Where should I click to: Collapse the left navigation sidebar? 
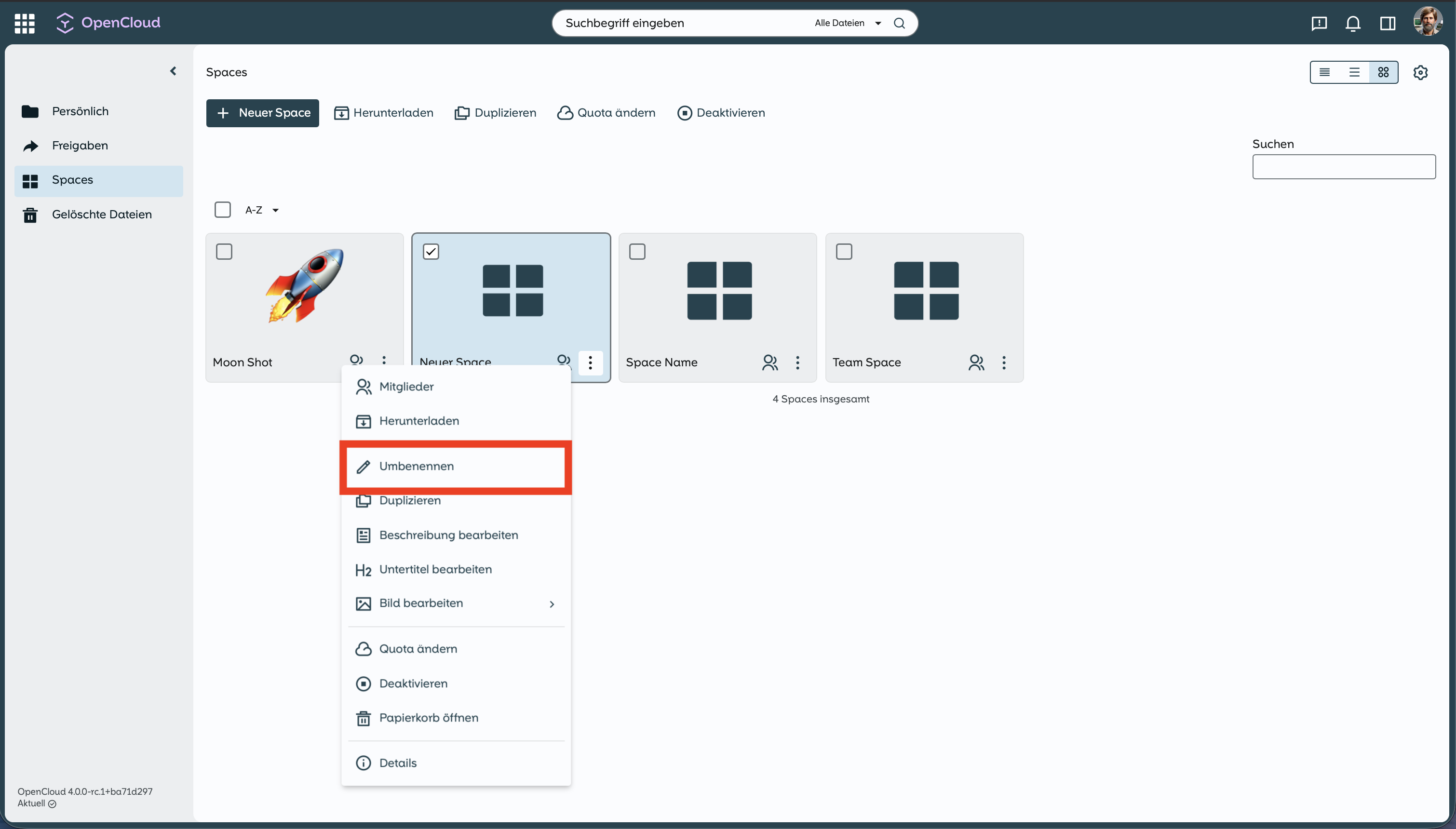click(x=173, y=71)
